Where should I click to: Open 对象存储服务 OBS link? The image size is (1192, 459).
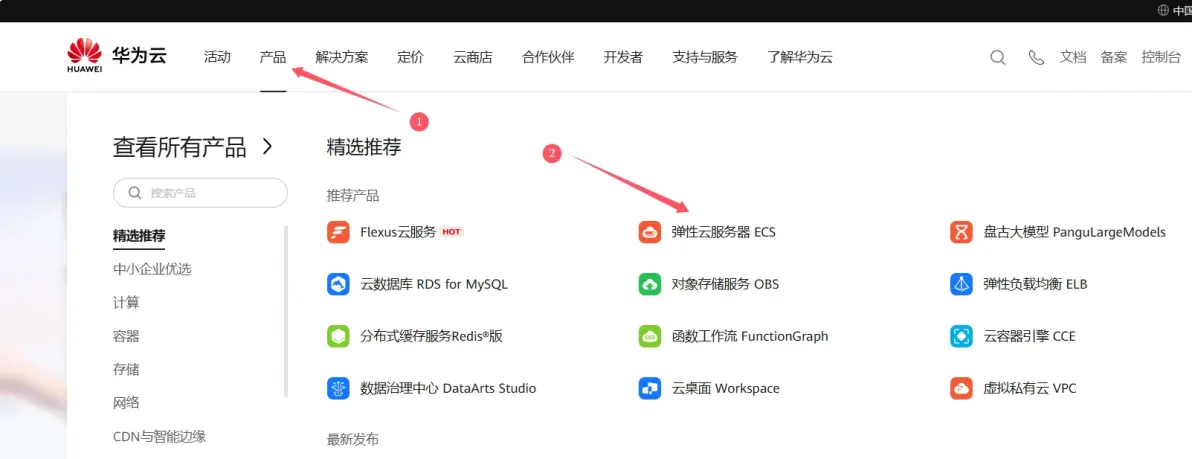click(x=725, y=284)
